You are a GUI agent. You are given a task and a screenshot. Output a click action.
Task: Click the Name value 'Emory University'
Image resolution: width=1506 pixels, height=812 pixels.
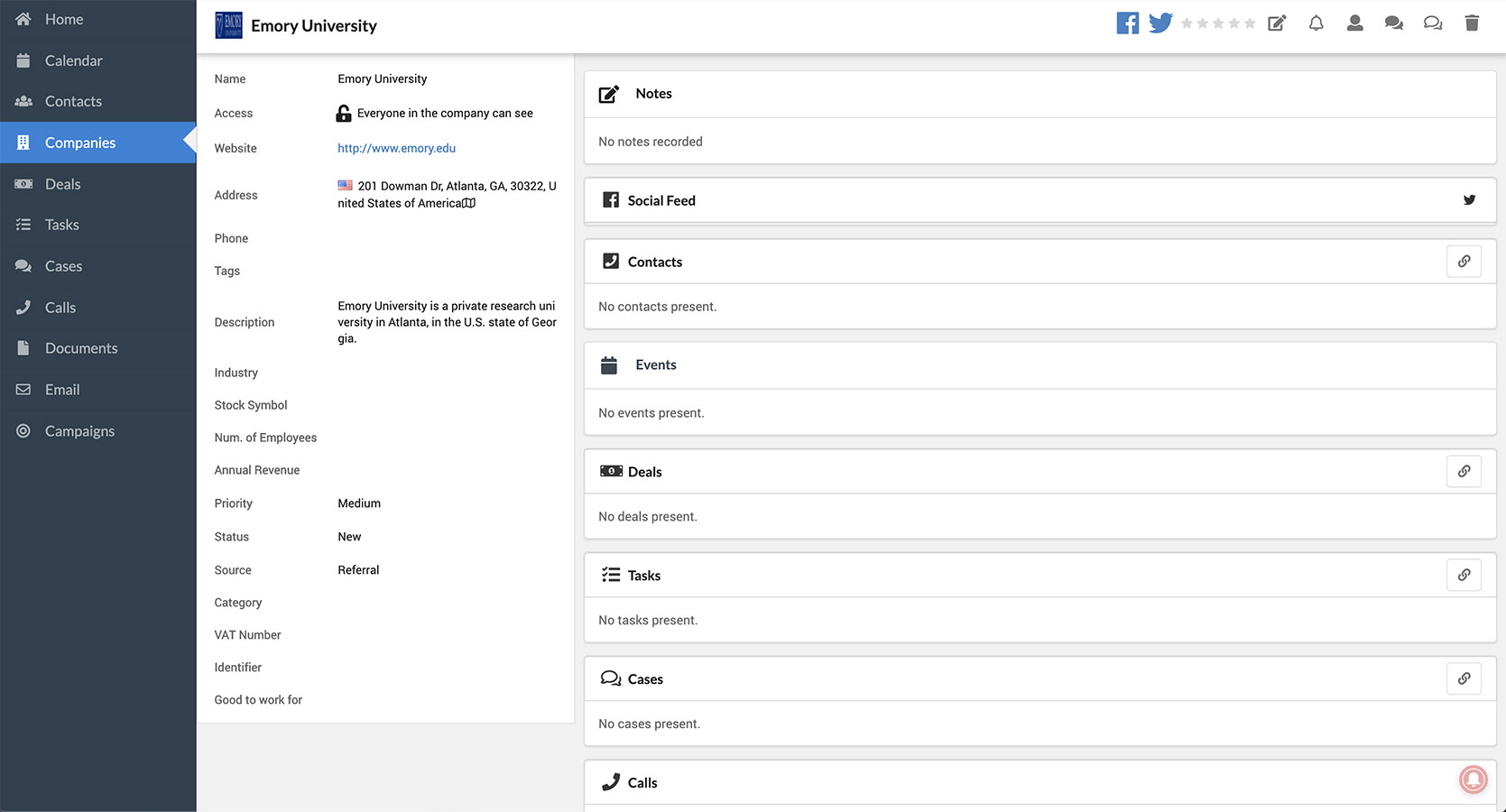[383, 78]
